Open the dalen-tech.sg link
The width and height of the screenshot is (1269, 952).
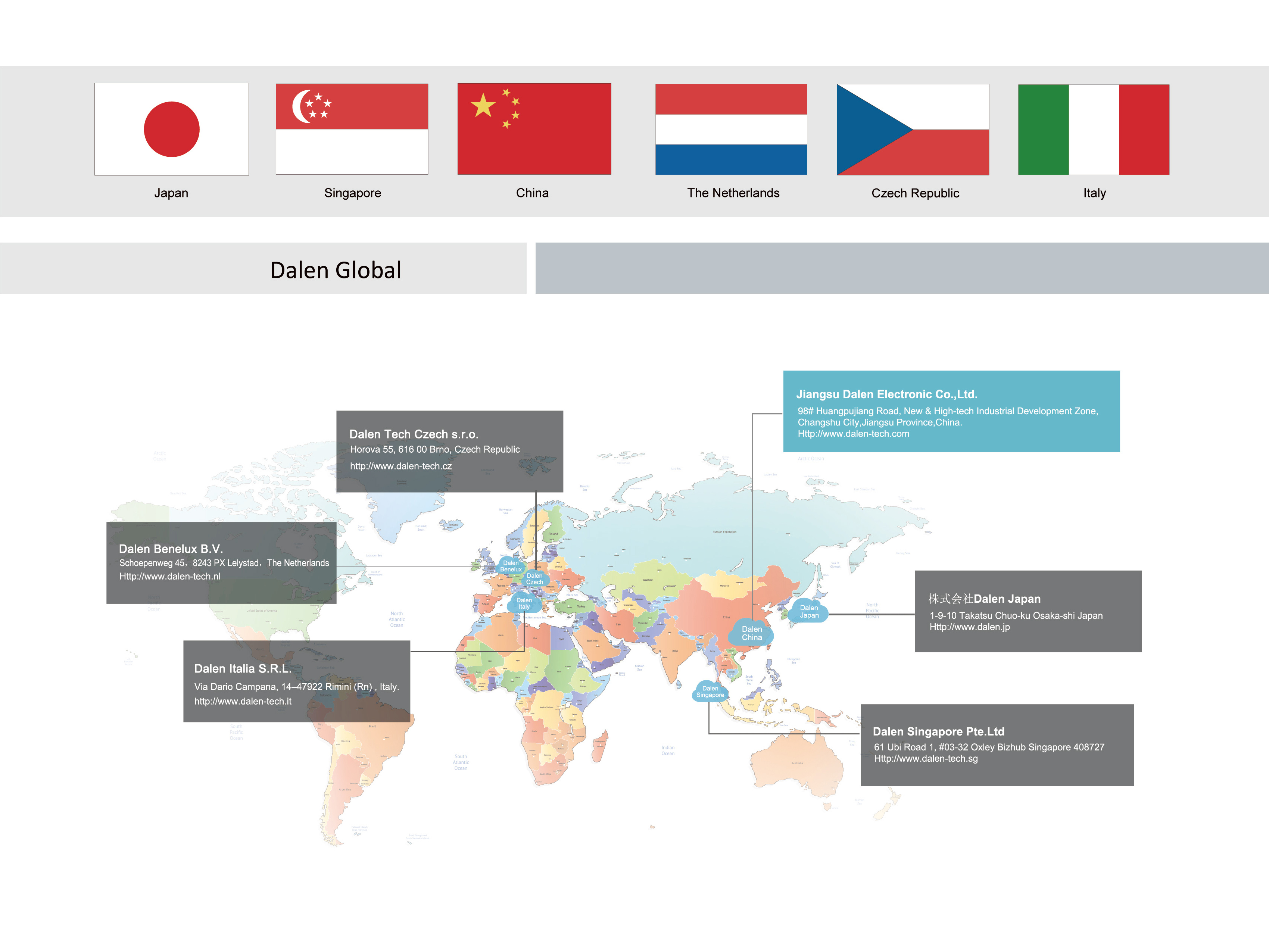(926, 758)
